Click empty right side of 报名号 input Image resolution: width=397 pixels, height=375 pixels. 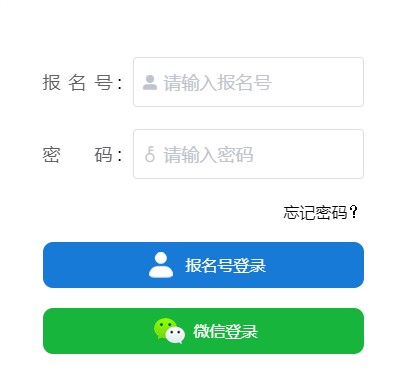[317, 82]
